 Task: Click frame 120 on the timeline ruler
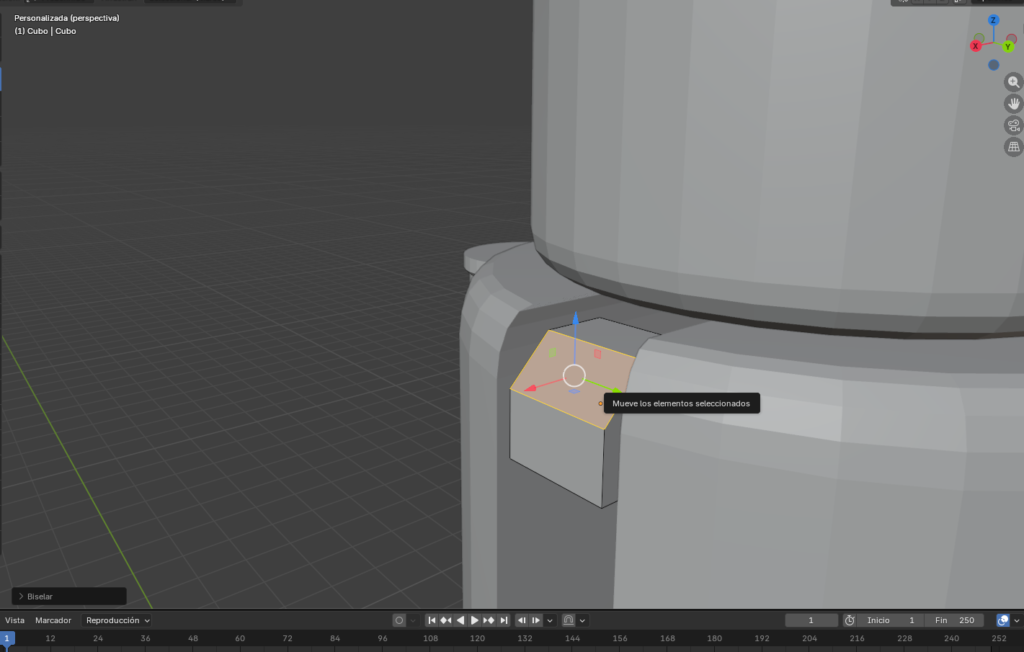coord(478,638)
